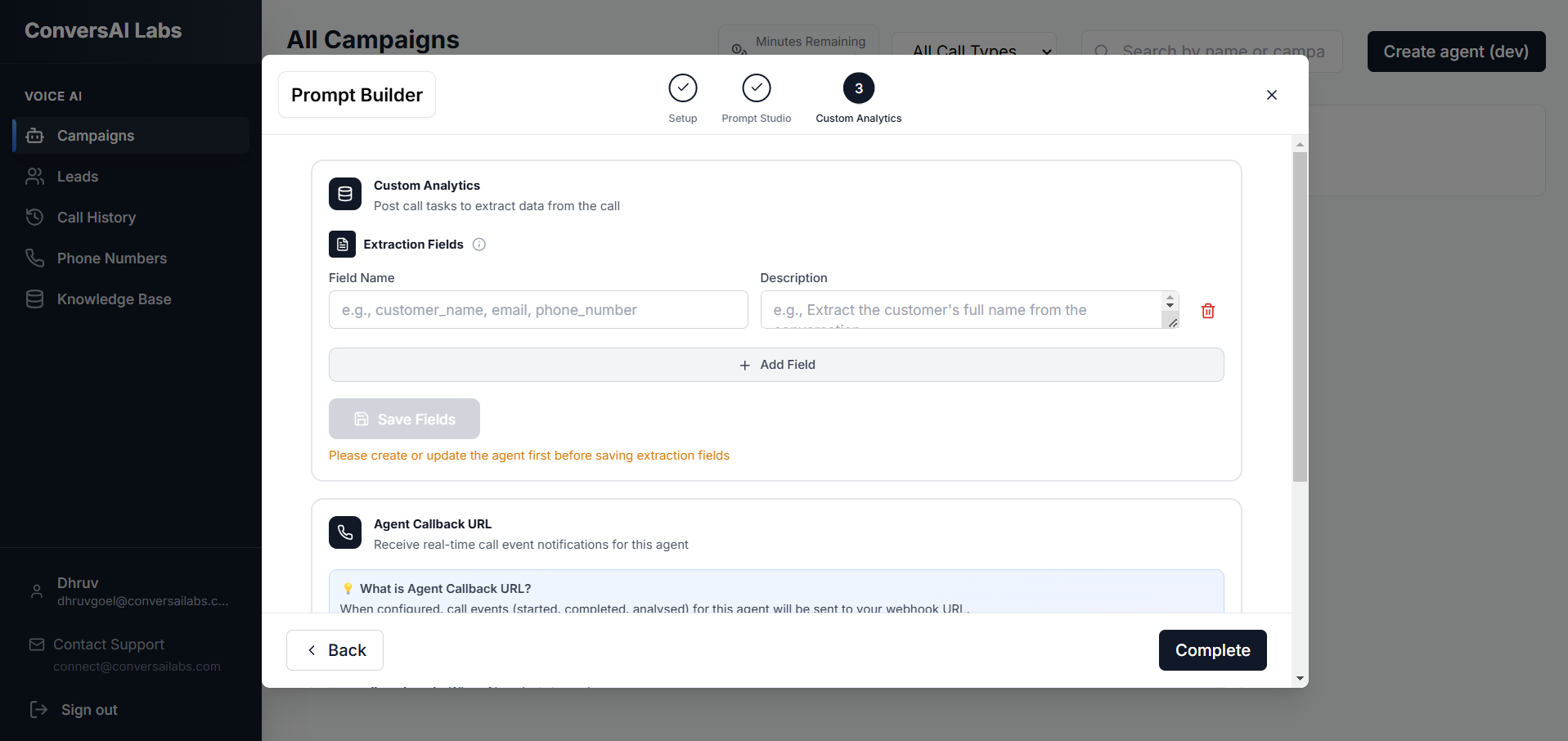Click the Description textarea up spinner arrow

coord(1170,298)
